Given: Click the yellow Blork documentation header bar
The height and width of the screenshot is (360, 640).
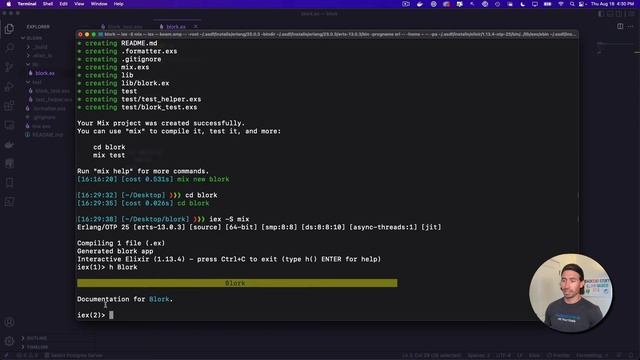Looking at the screenshot, I should point(237,283).
